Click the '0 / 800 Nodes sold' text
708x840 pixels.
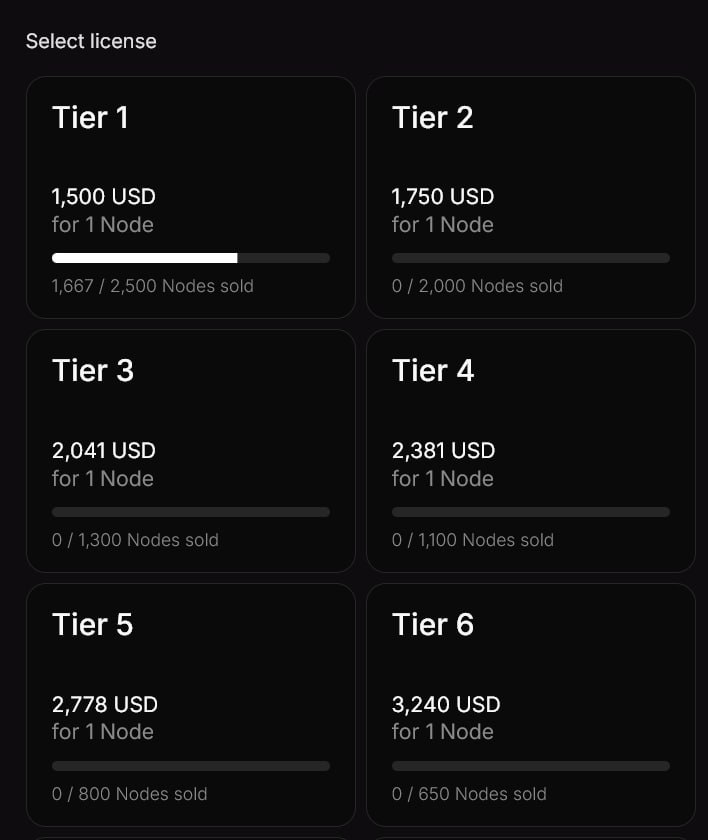point(130,794)
